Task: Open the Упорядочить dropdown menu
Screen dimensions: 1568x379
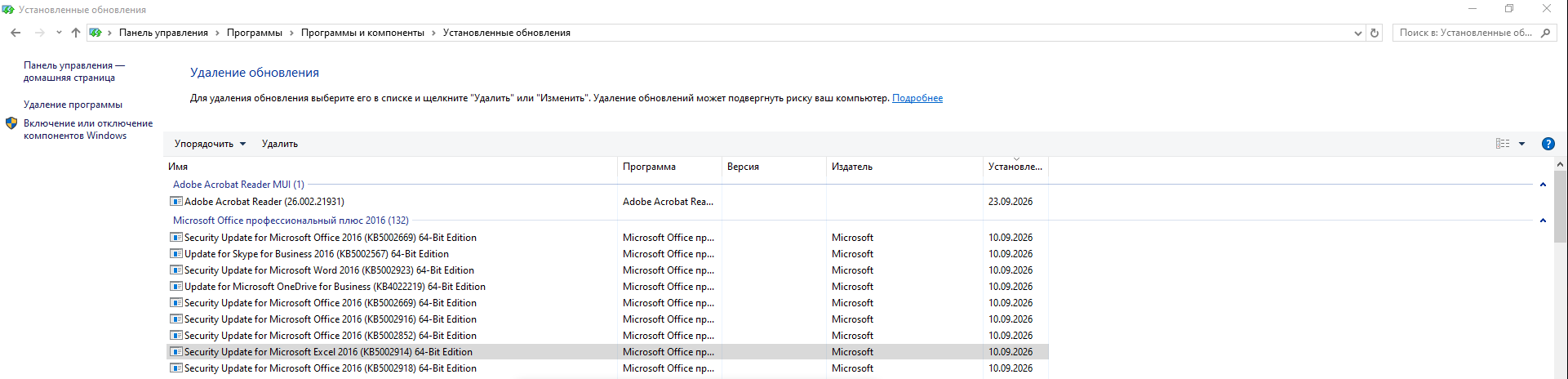Action: tap(210, 144)
